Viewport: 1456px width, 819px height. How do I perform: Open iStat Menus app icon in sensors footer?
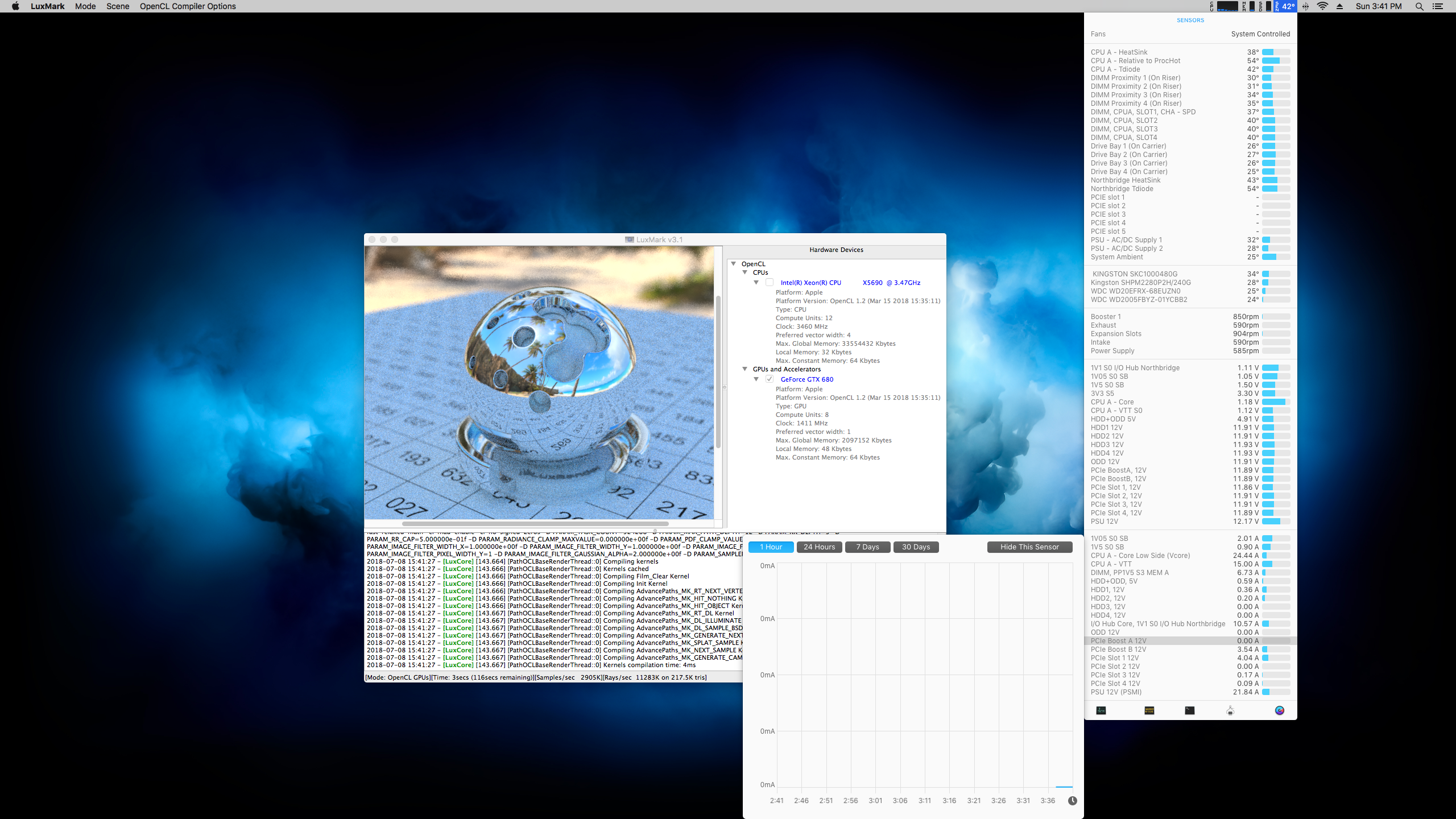click(1280, 710)
